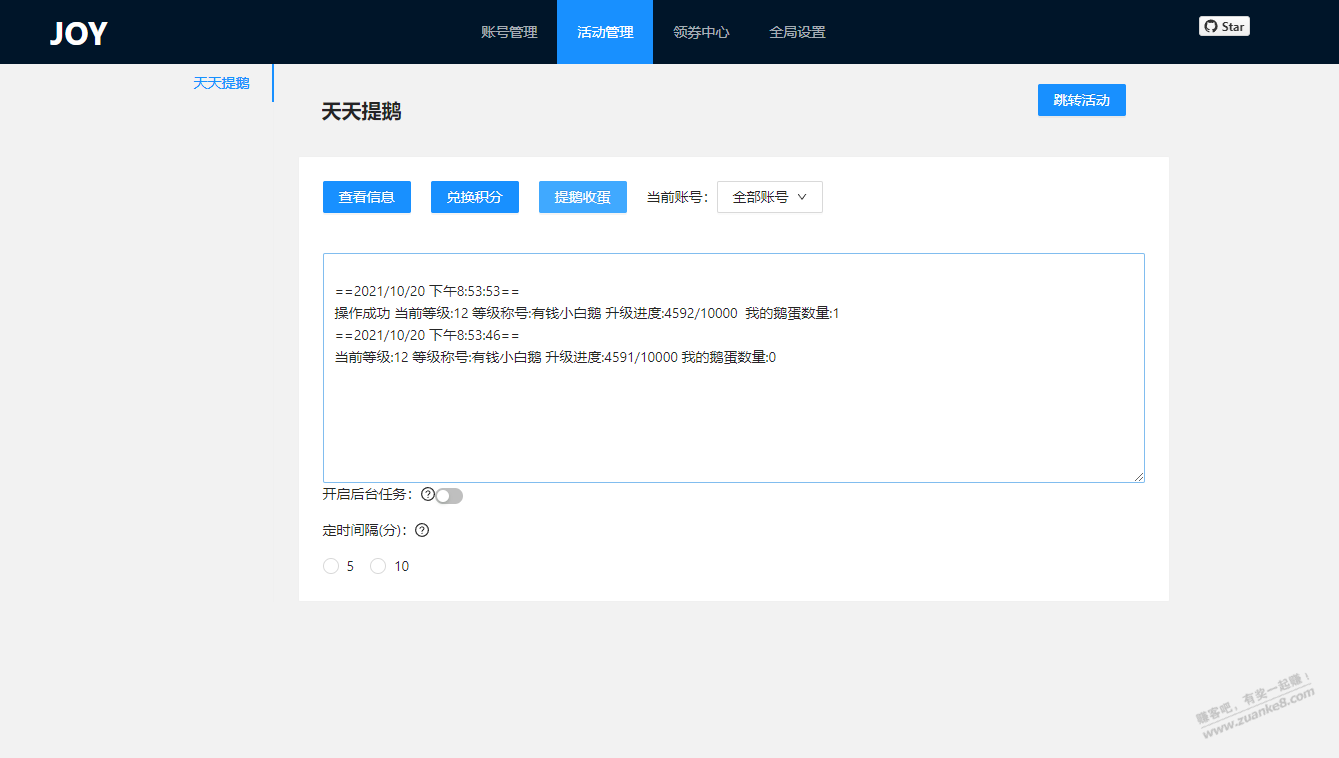Click the chevron arrow in 全部账号 selector
The width and height of the screenshot is (1339, 758).
pos(802,197)
